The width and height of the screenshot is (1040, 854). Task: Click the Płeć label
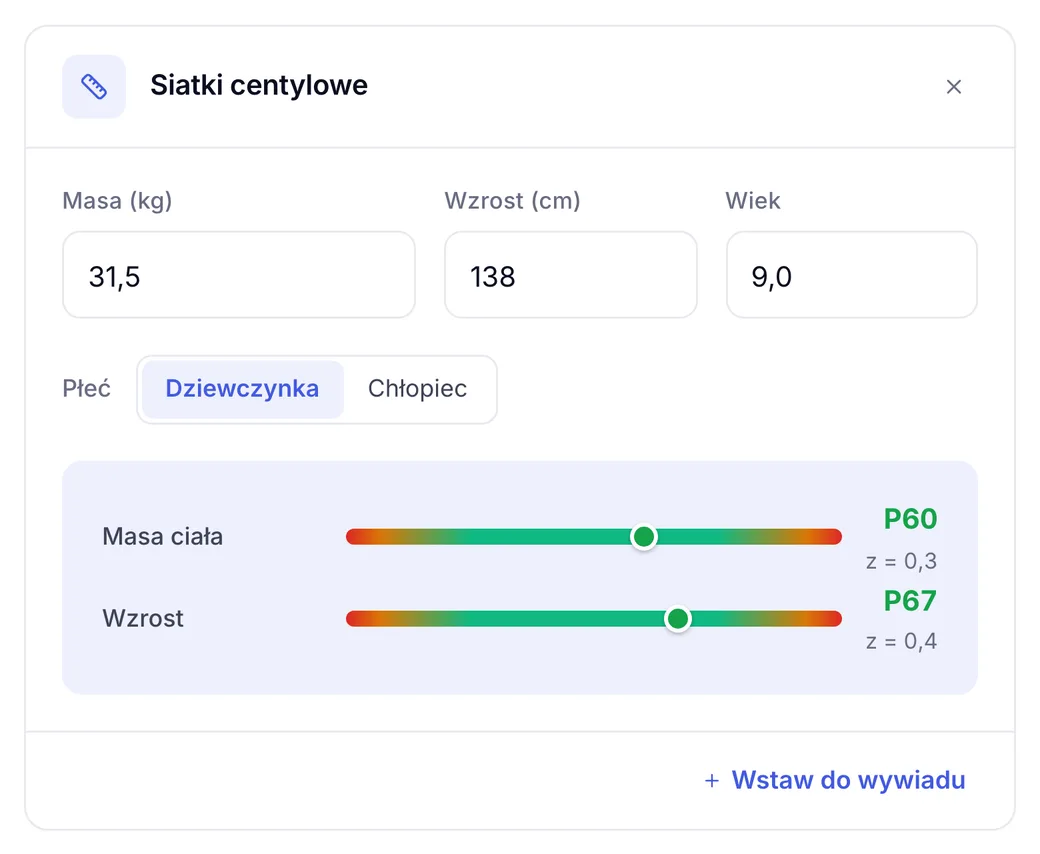(x=86, y=389)
